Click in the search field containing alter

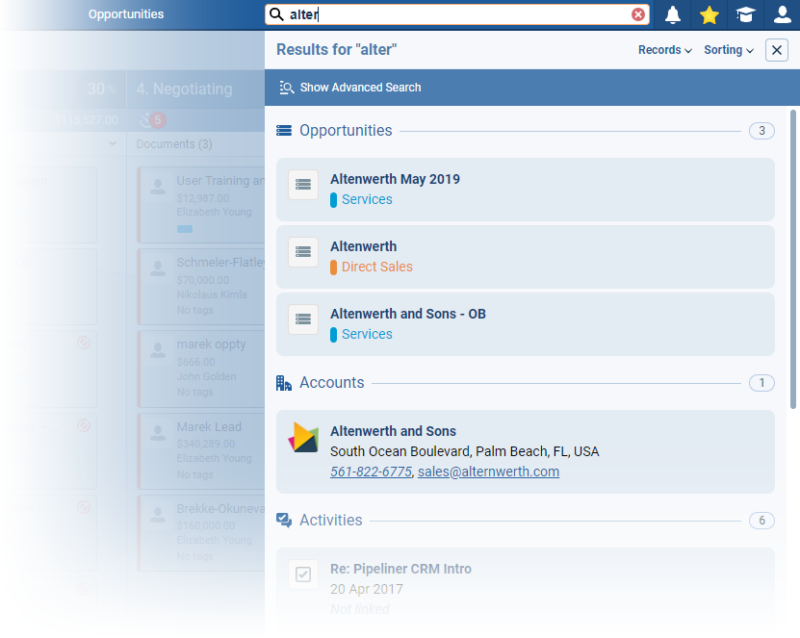[455, 15]
